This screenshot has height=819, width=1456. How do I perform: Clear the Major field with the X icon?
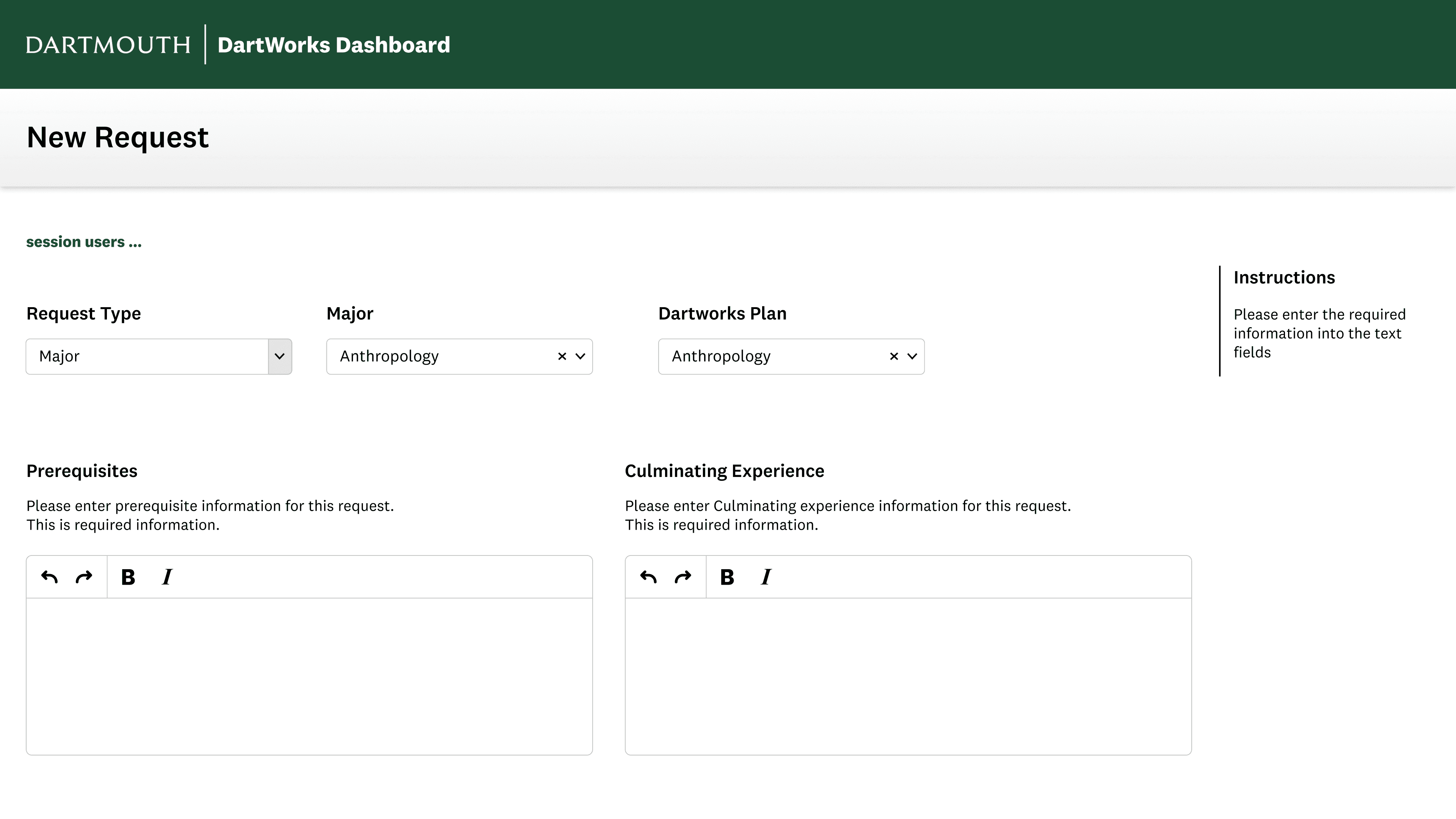click(x=562, y=356)
